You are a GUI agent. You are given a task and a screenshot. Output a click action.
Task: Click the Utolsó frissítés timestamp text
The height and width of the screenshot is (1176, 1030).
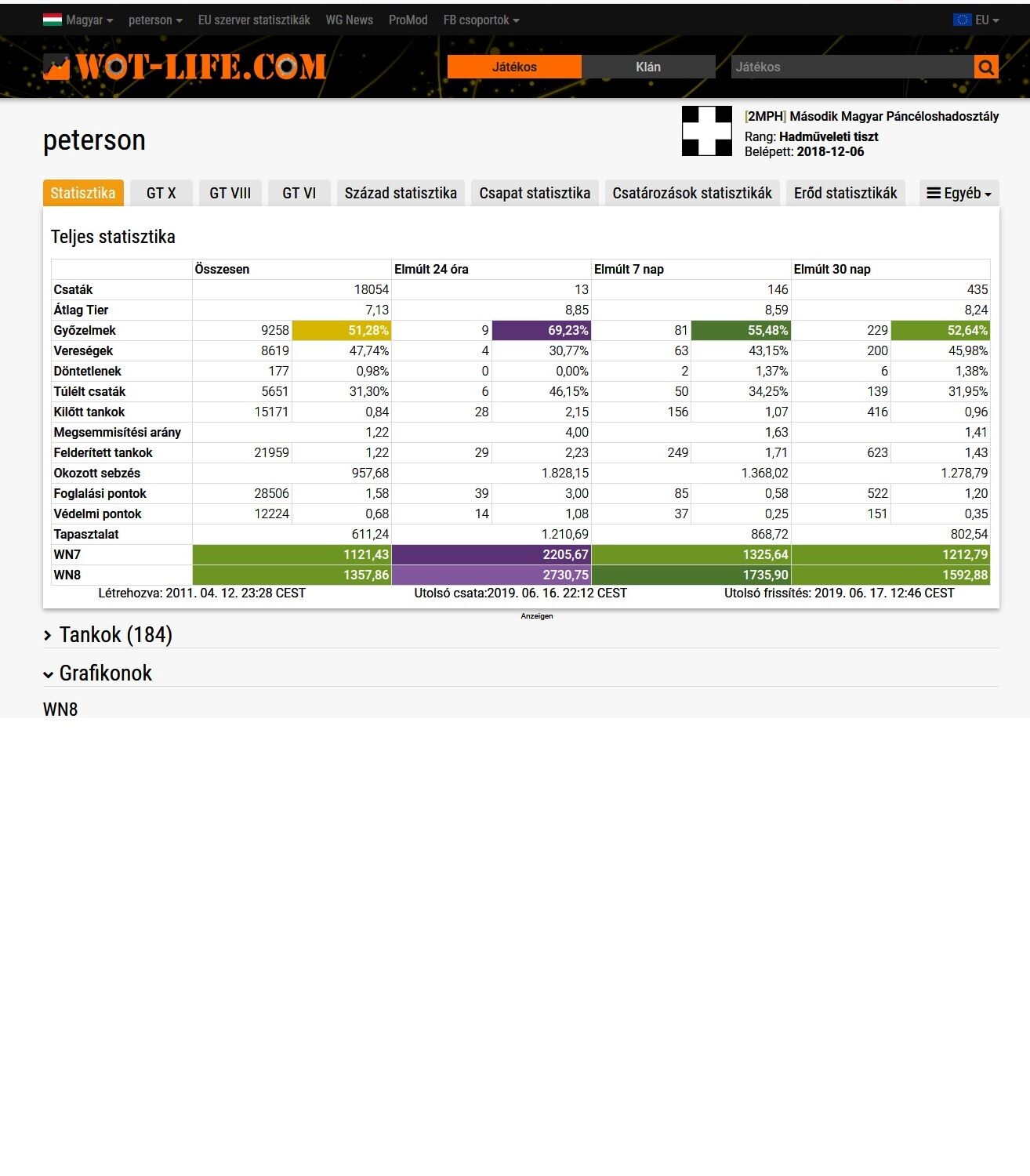(840, 593)
